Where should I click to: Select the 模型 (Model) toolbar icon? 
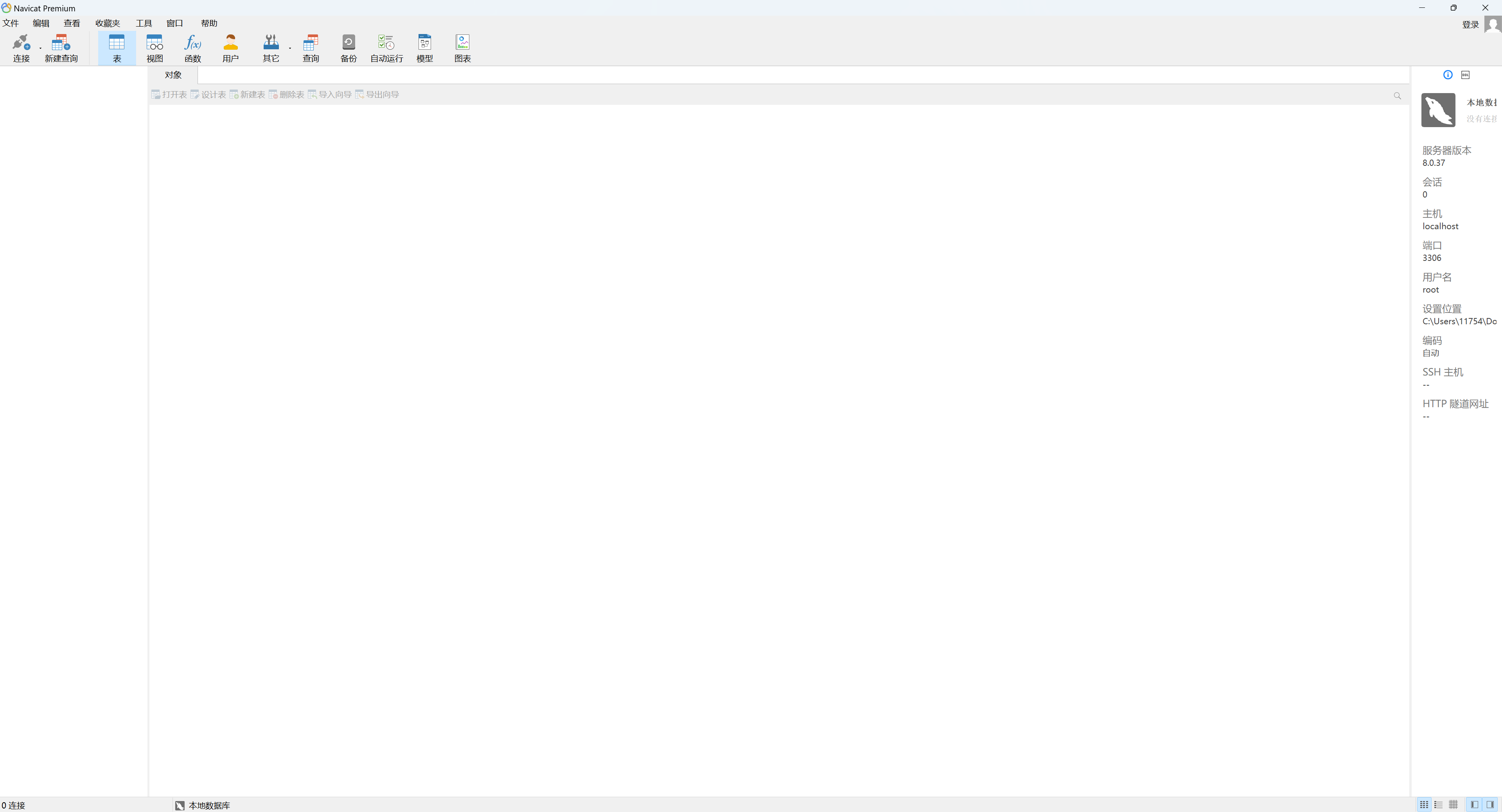coord(424,48)
